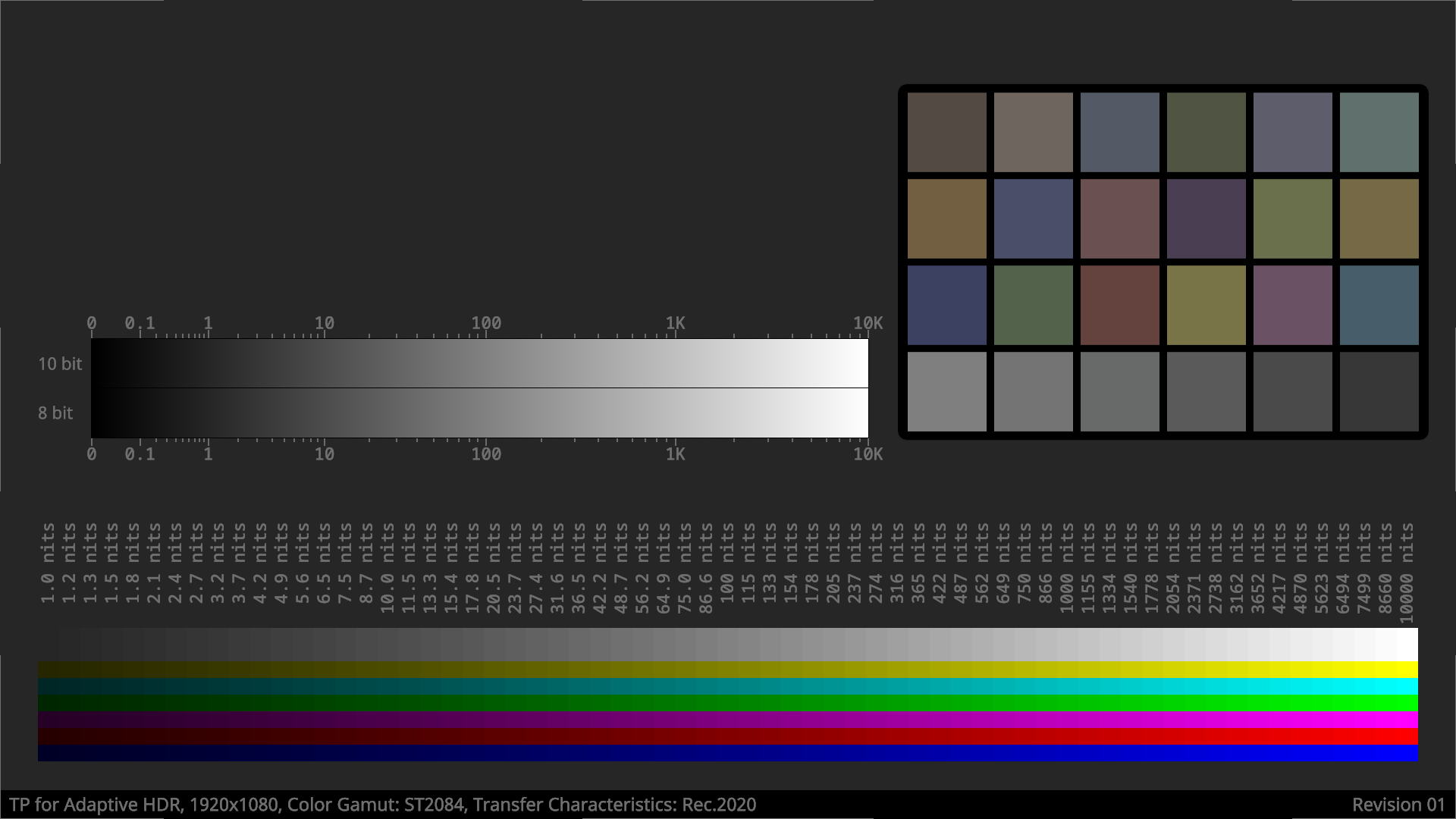Click the '8 bit' gradient label

[55, 413]
